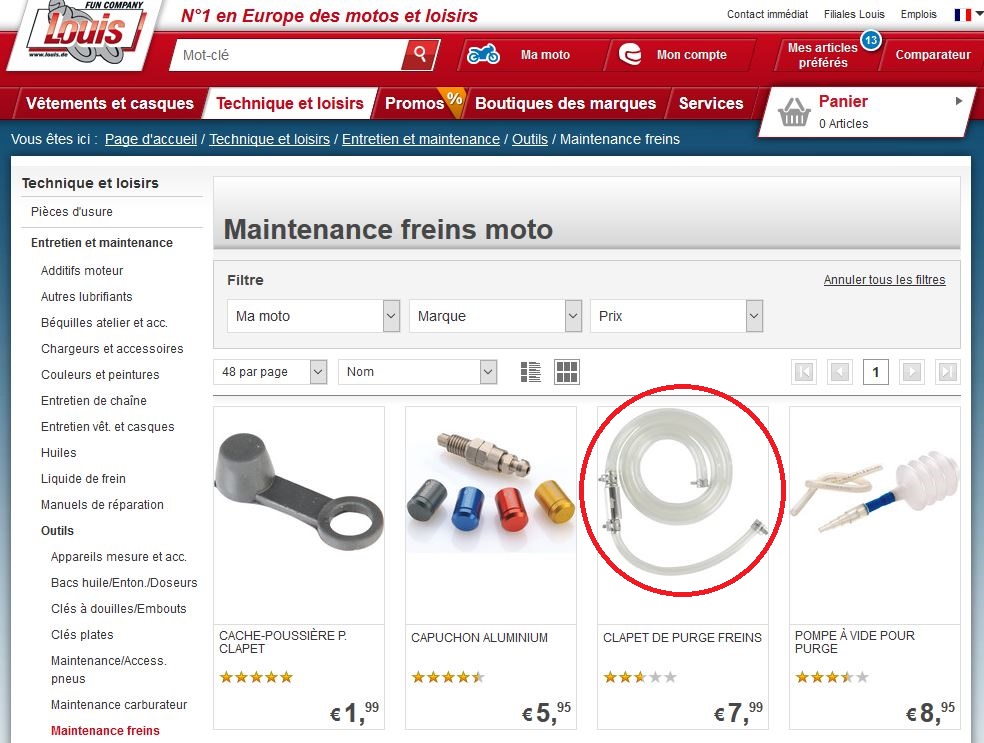
Task: Switch to grid view layout icon
Action: coord(567,372)
